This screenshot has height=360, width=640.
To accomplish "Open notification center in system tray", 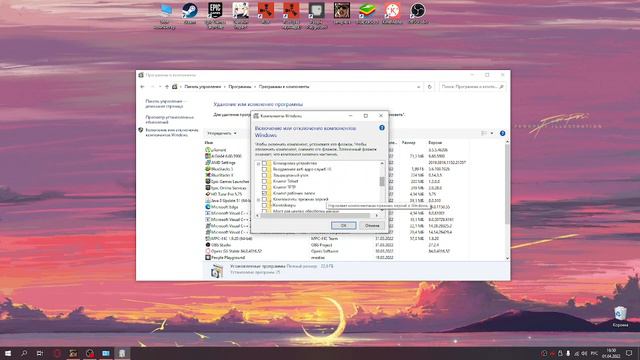I will click(x=629, y=353).
